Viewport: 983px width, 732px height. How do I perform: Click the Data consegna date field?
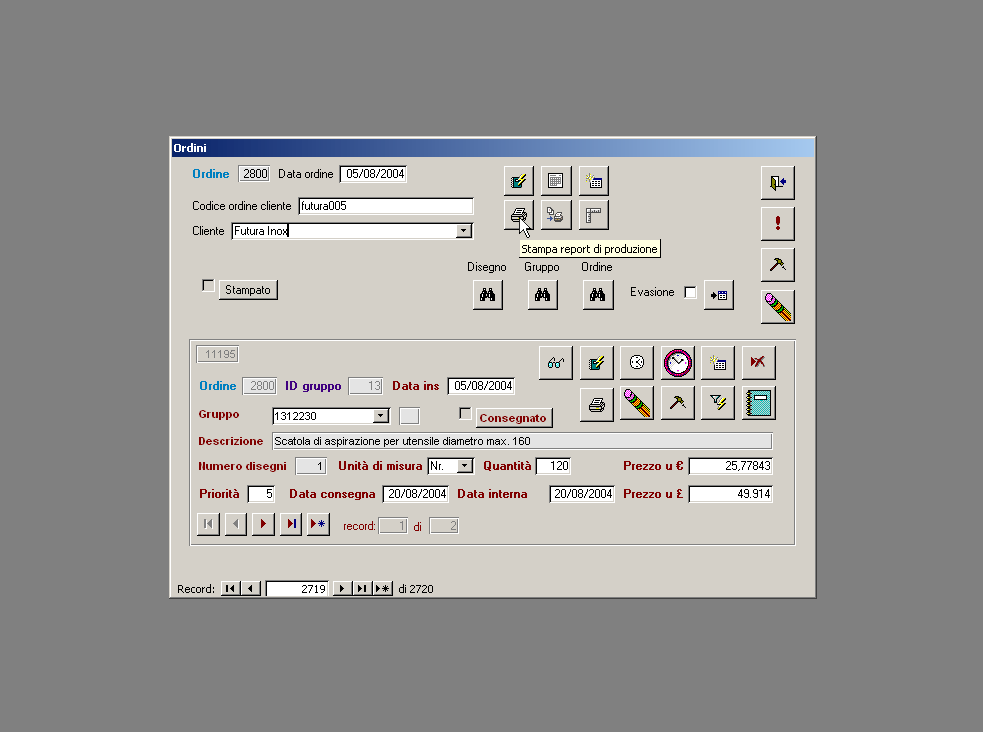pos(416,494)
